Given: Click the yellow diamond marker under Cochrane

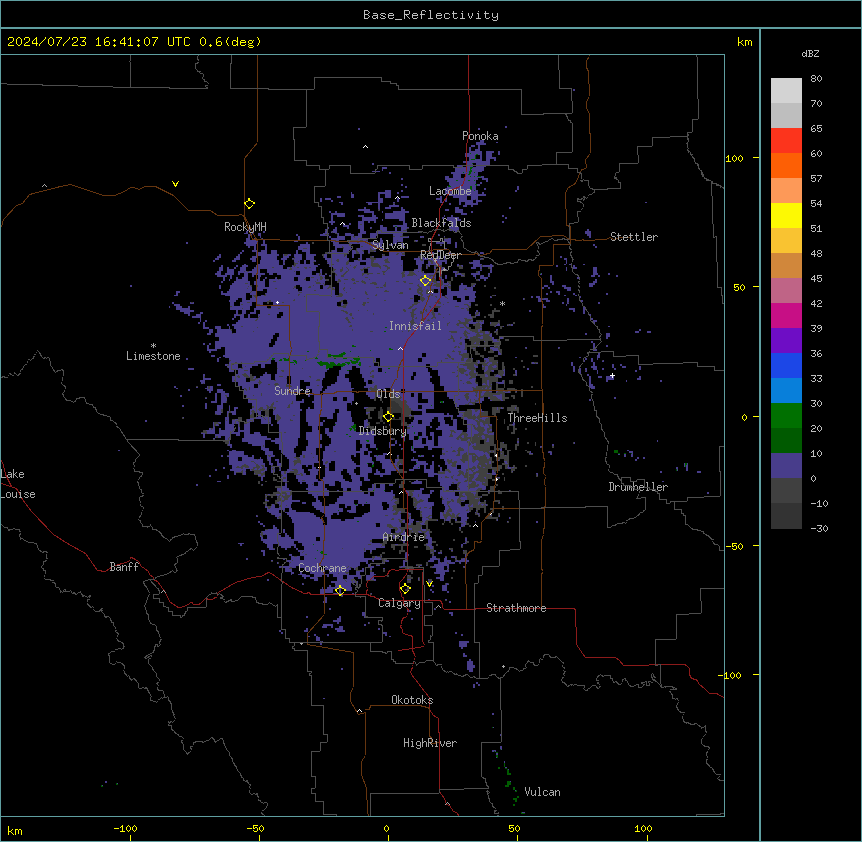Looking at the screenshot, I should click(x=340, y=590).
